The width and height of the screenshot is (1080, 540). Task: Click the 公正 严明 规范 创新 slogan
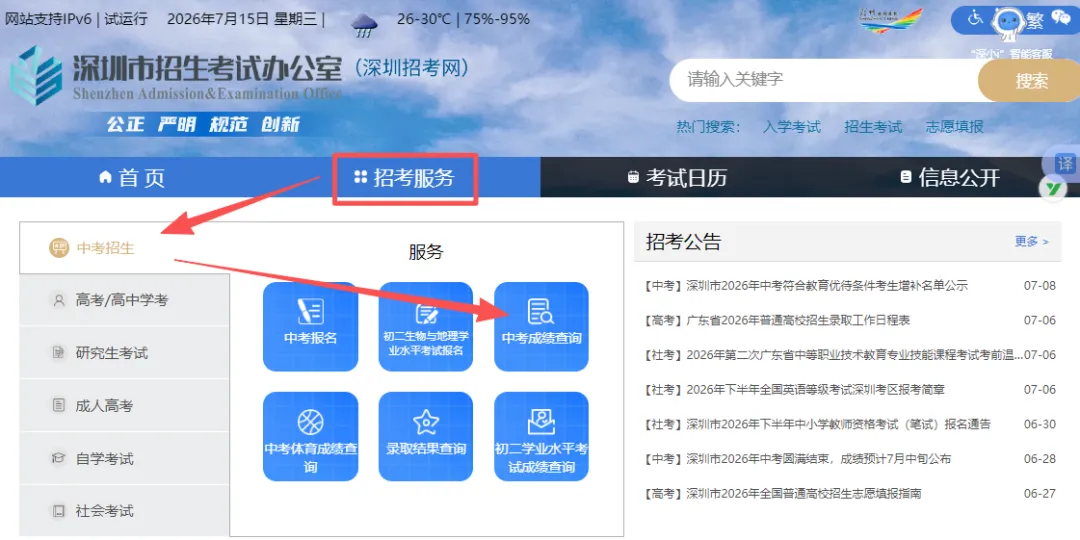(x=203, y=125)
